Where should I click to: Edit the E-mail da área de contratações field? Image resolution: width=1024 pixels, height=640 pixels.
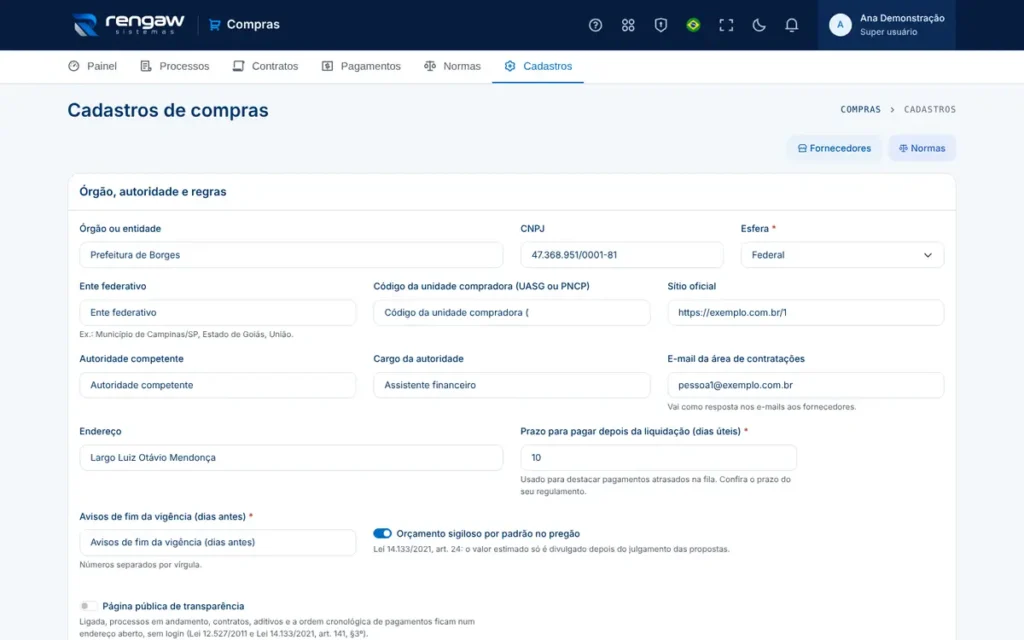[x=805, y=385]
